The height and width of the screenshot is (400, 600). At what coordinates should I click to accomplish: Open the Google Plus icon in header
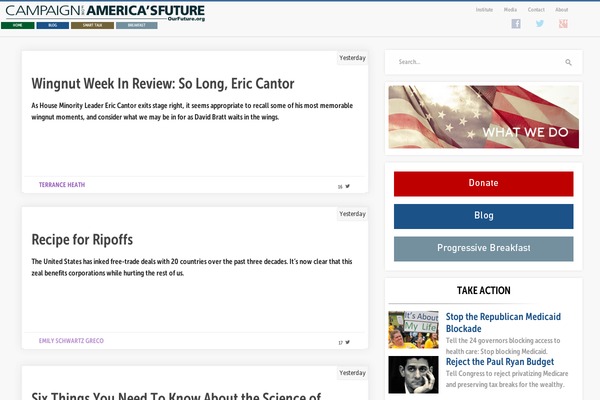click(563, 24)
